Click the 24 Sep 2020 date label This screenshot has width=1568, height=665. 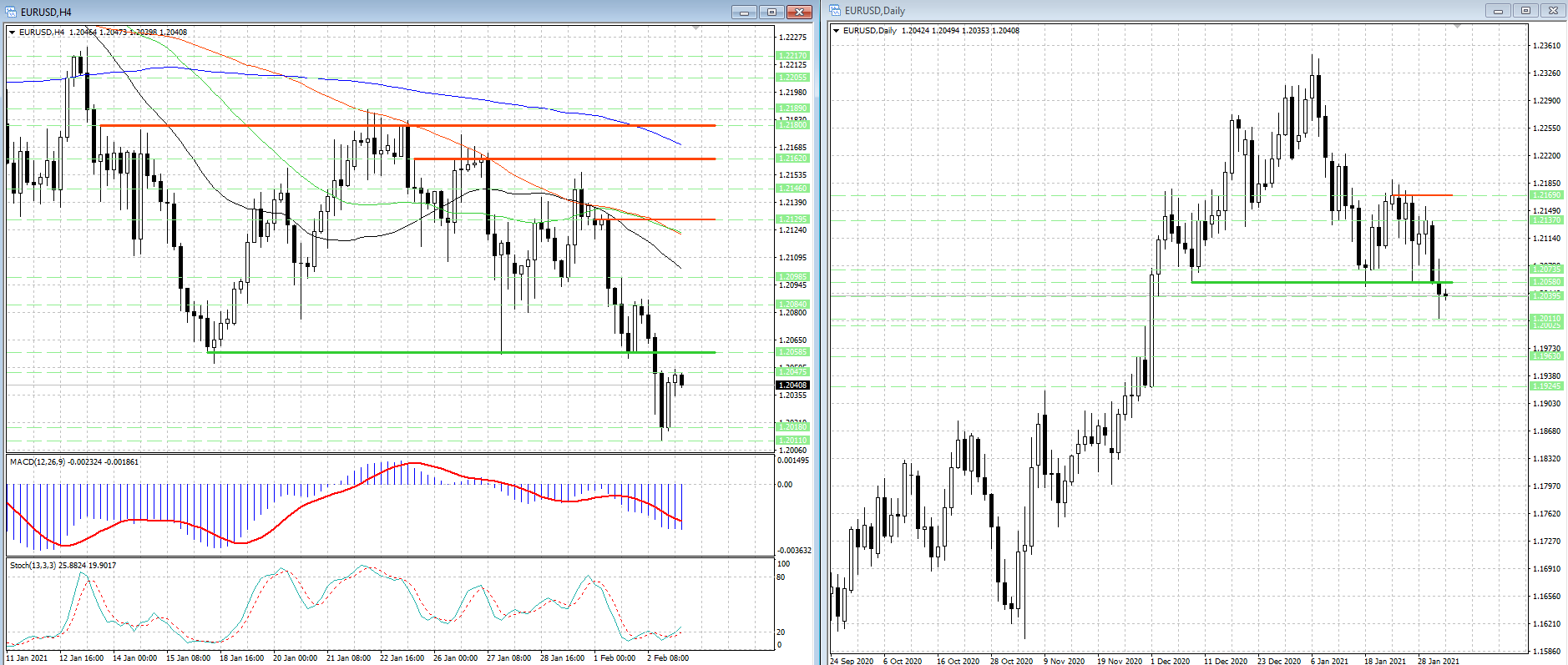(x=852, y=661)
